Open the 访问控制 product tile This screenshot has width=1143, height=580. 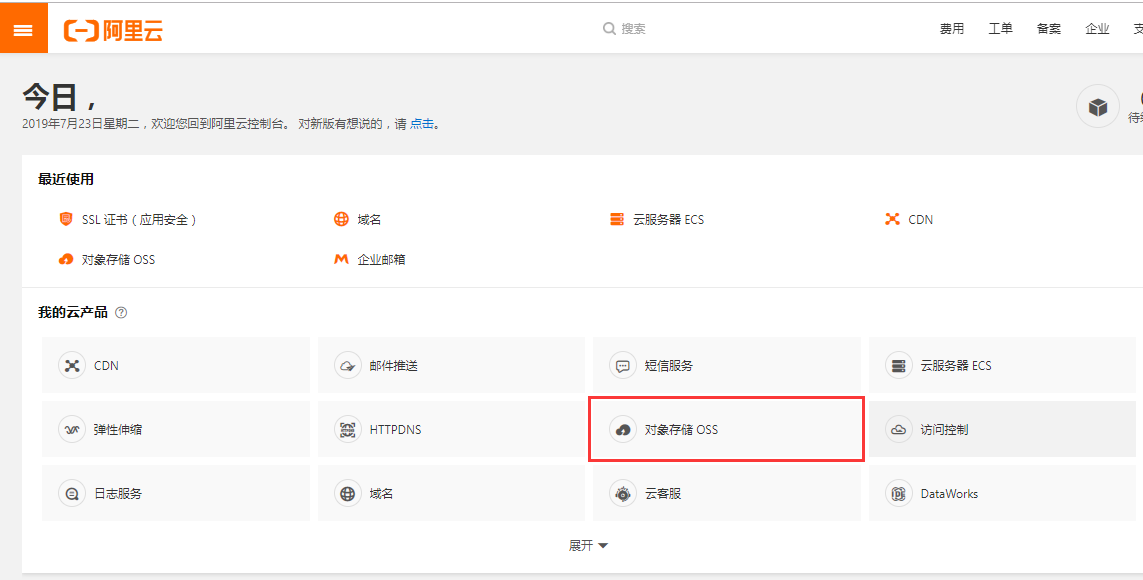point(1000,430)
